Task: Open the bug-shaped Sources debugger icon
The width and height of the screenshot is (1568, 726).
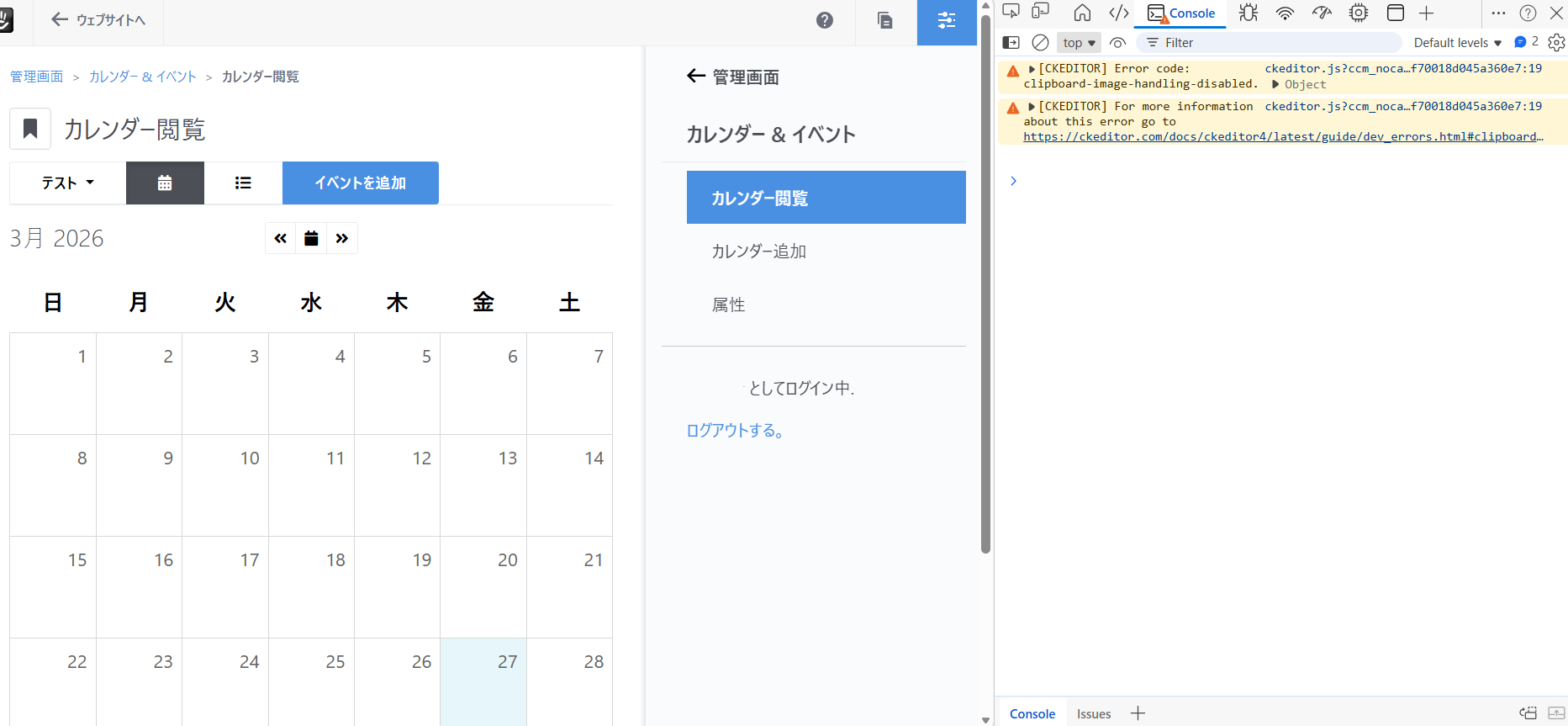Action: tap(1249, 13)
